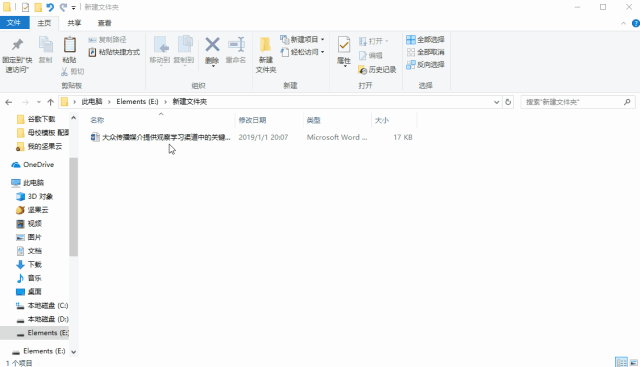The width and height of the screenshot is (640, 367).
Task: Open 本地磁盘 (C:) in navigation pane
Action: [42, 305]
